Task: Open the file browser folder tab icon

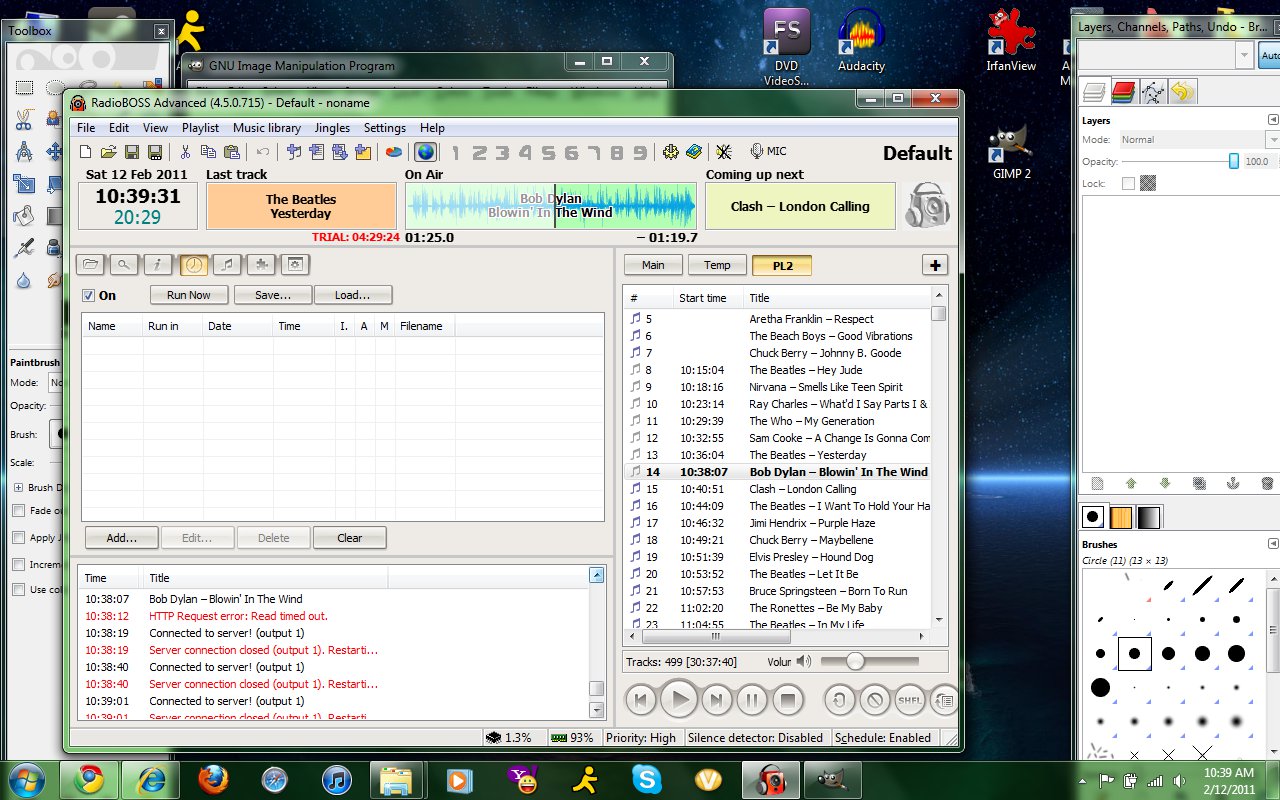Action: tap(90, 264)
